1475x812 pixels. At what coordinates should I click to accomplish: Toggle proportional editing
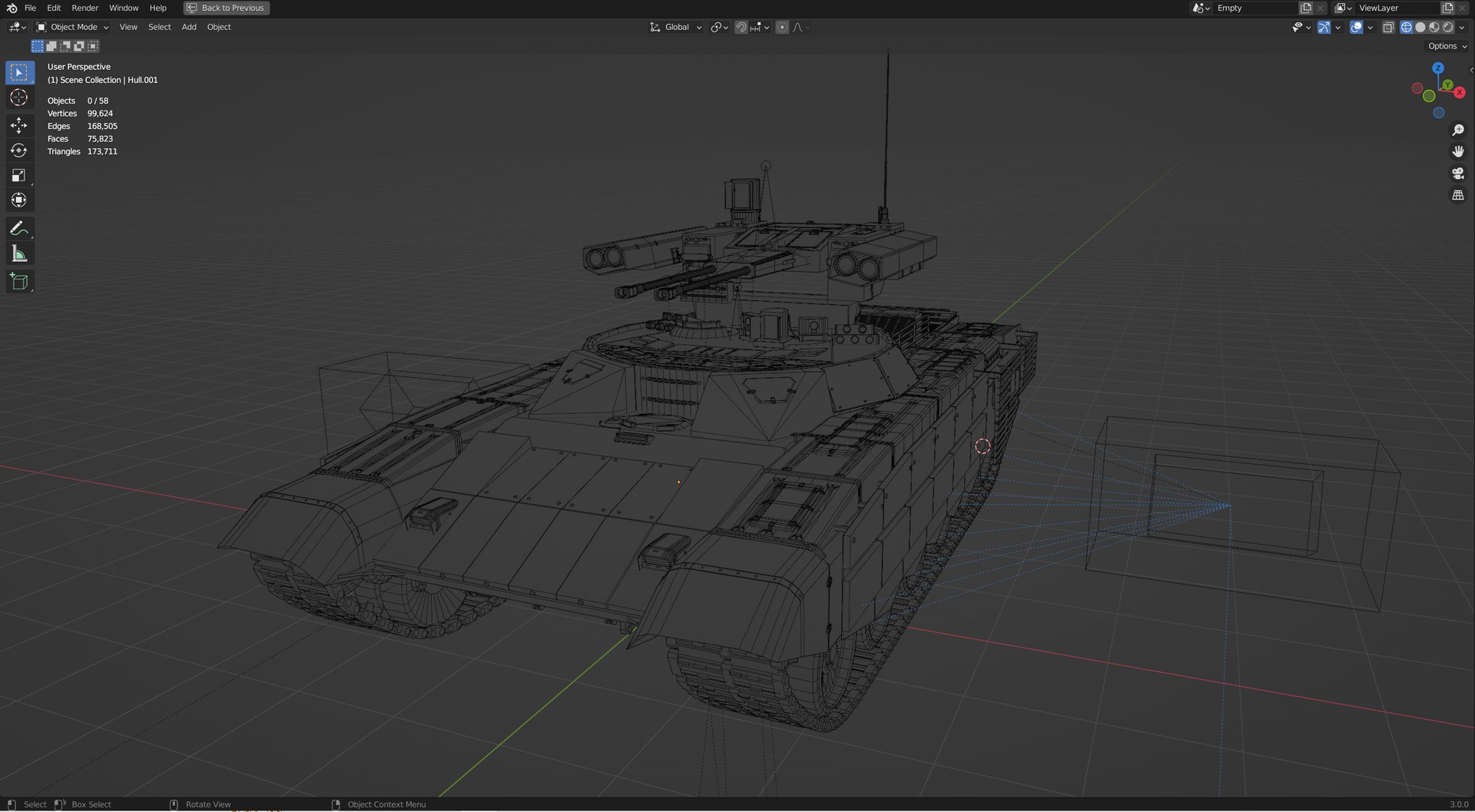point(782,27)
